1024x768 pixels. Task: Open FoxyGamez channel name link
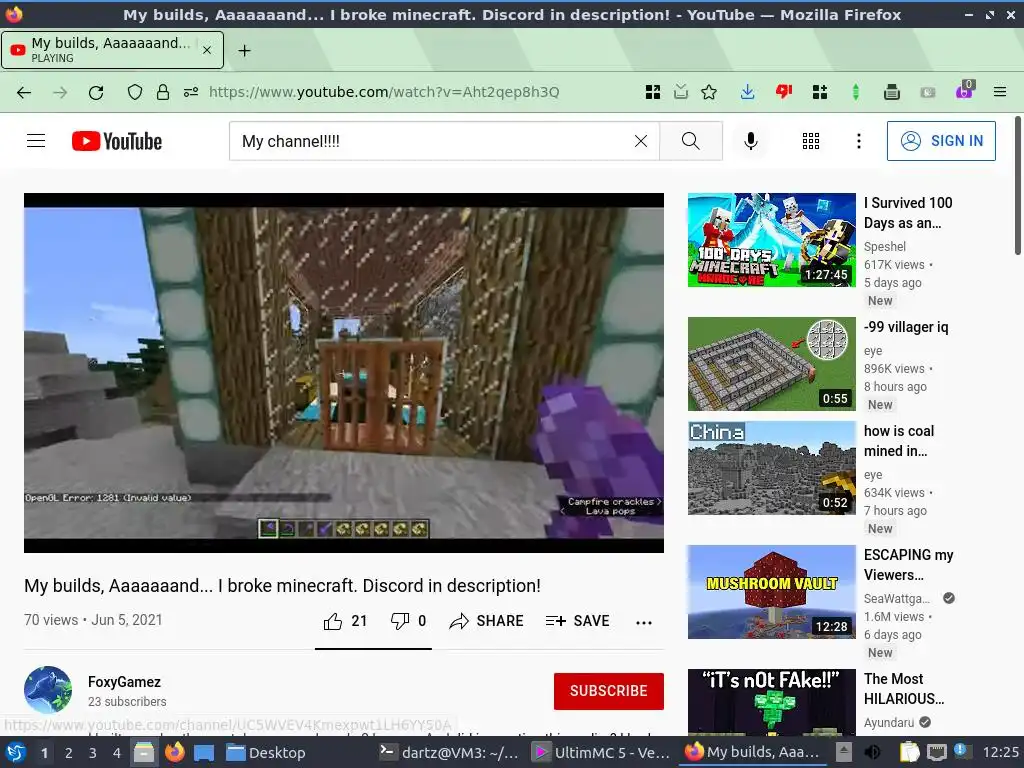[x=124, y=682]
